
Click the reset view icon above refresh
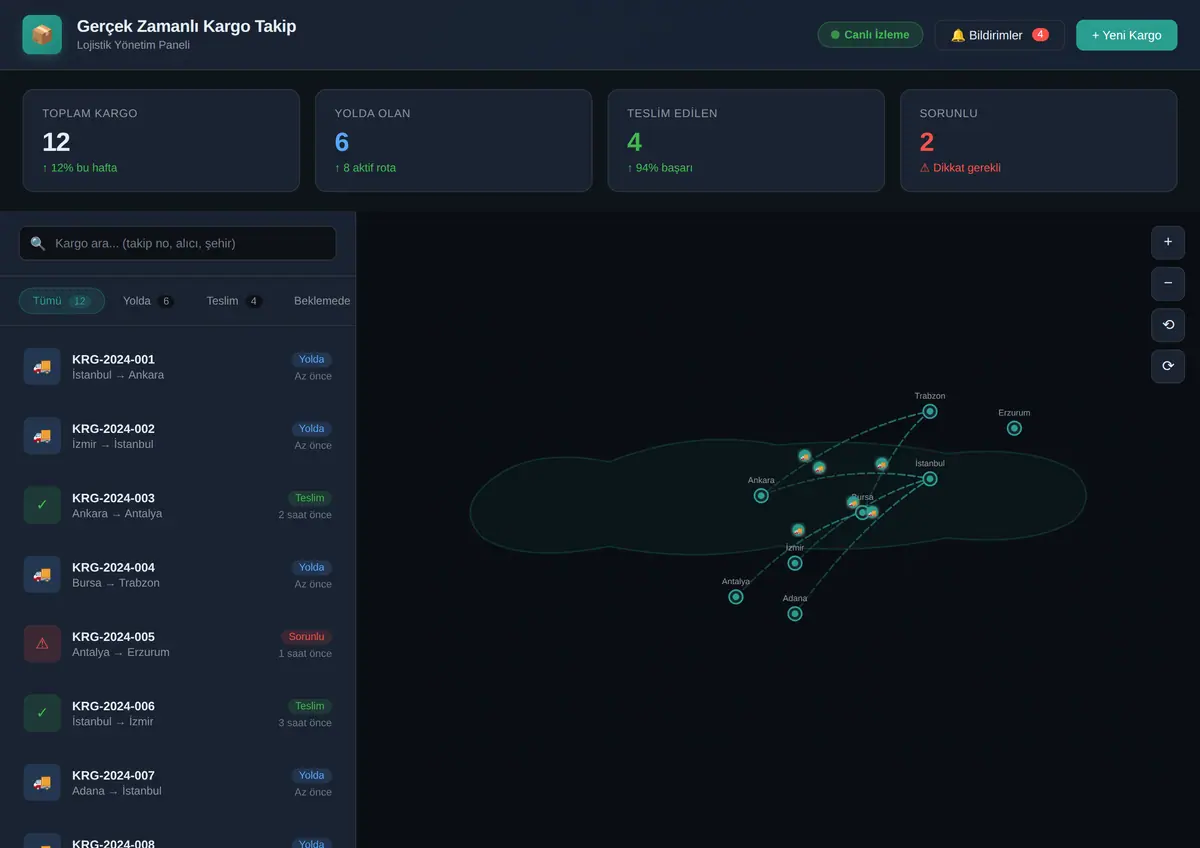coord(1168,325)
